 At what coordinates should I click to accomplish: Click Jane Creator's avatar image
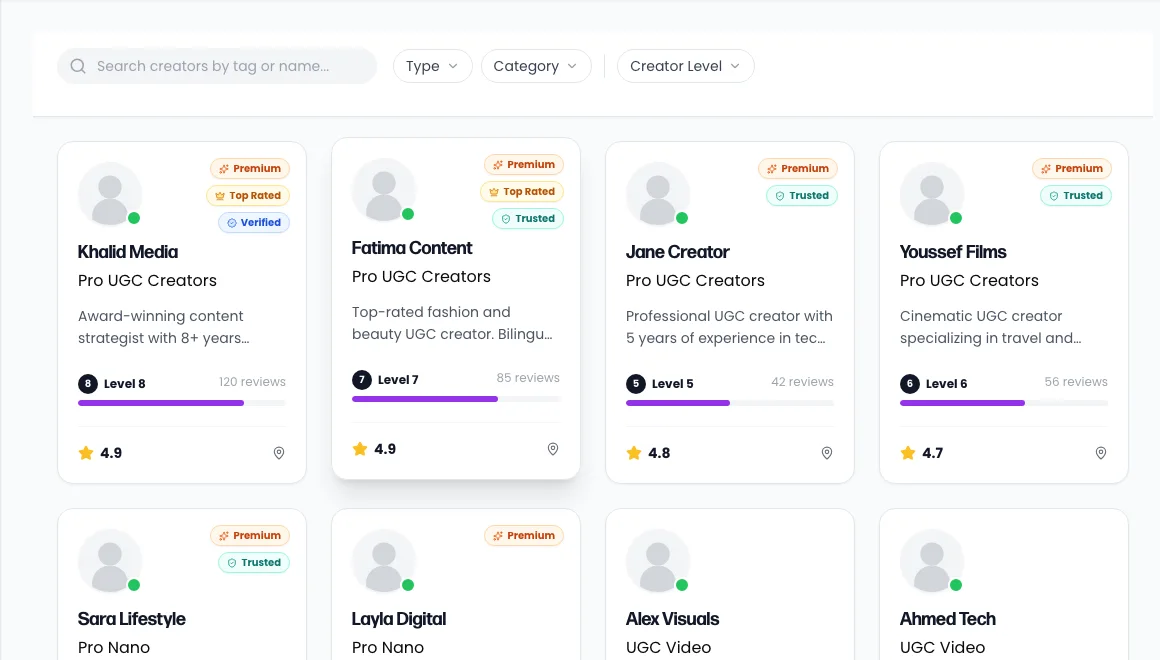tap(658, 194)
